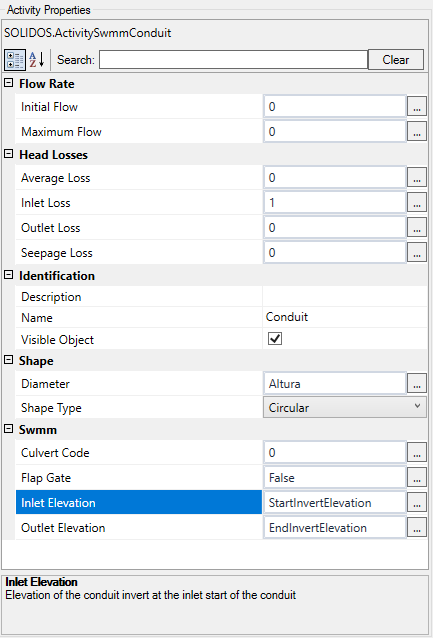The height and width of the screenshot is (638, 433).
Task: Open ellipsis editor for Maximum Flow
Action: click(x=417, y=132)
